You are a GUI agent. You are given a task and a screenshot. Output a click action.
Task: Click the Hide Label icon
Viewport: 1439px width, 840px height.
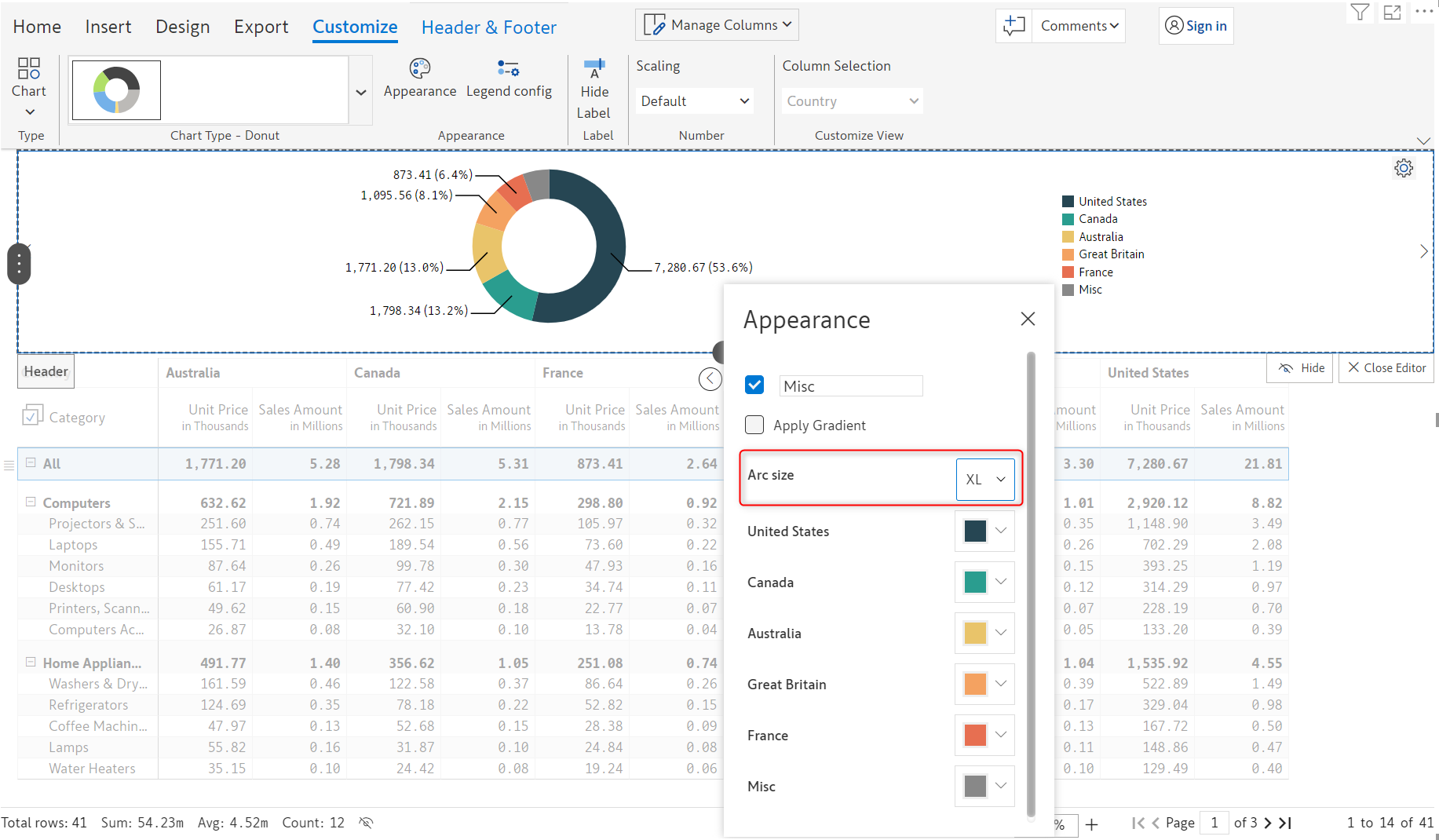(594, 68)
